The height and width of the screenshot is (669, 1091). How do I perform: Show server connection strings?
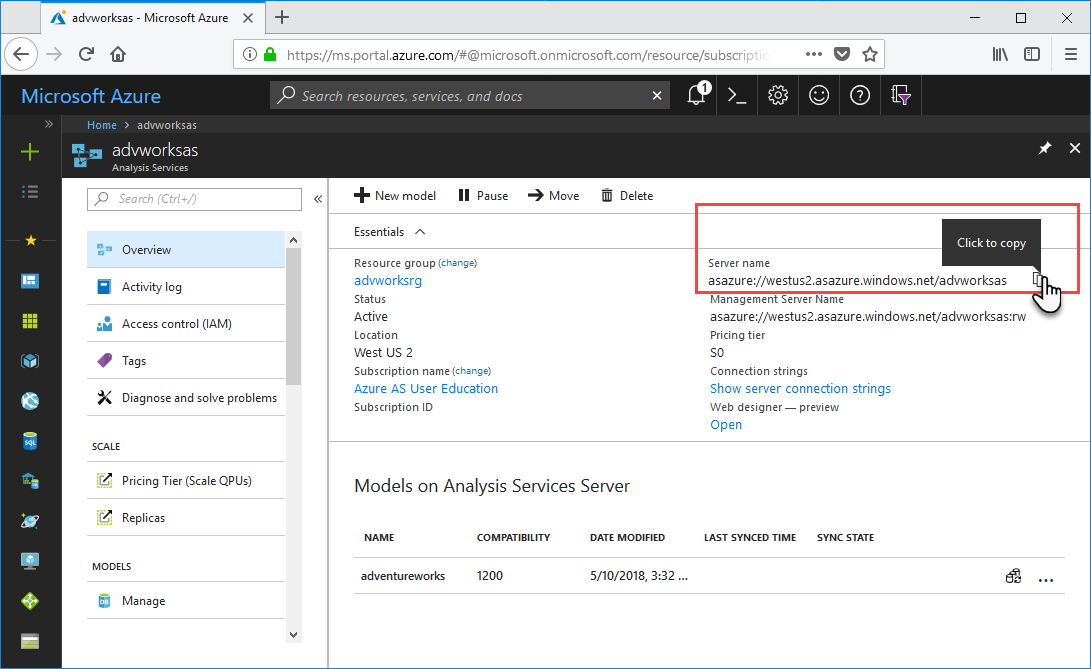point(800,388)
